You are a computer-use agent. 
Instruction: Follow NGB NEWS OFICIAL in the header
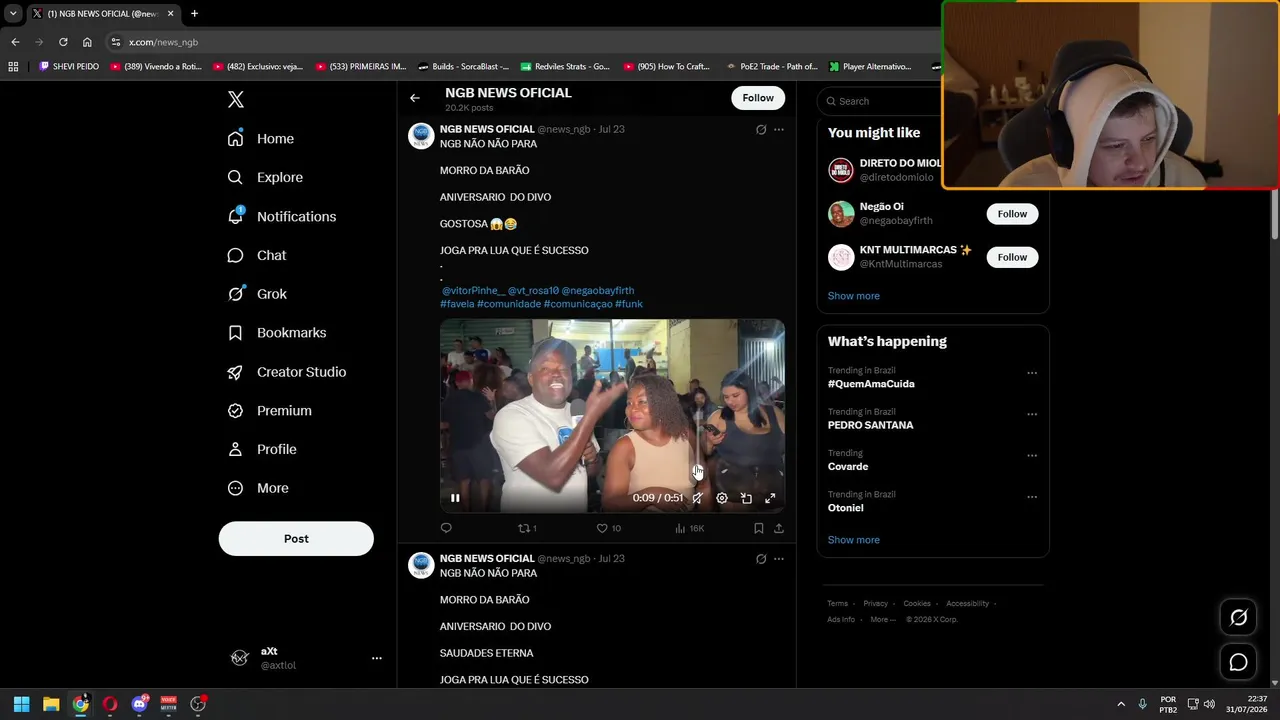[x=758, y=98]
